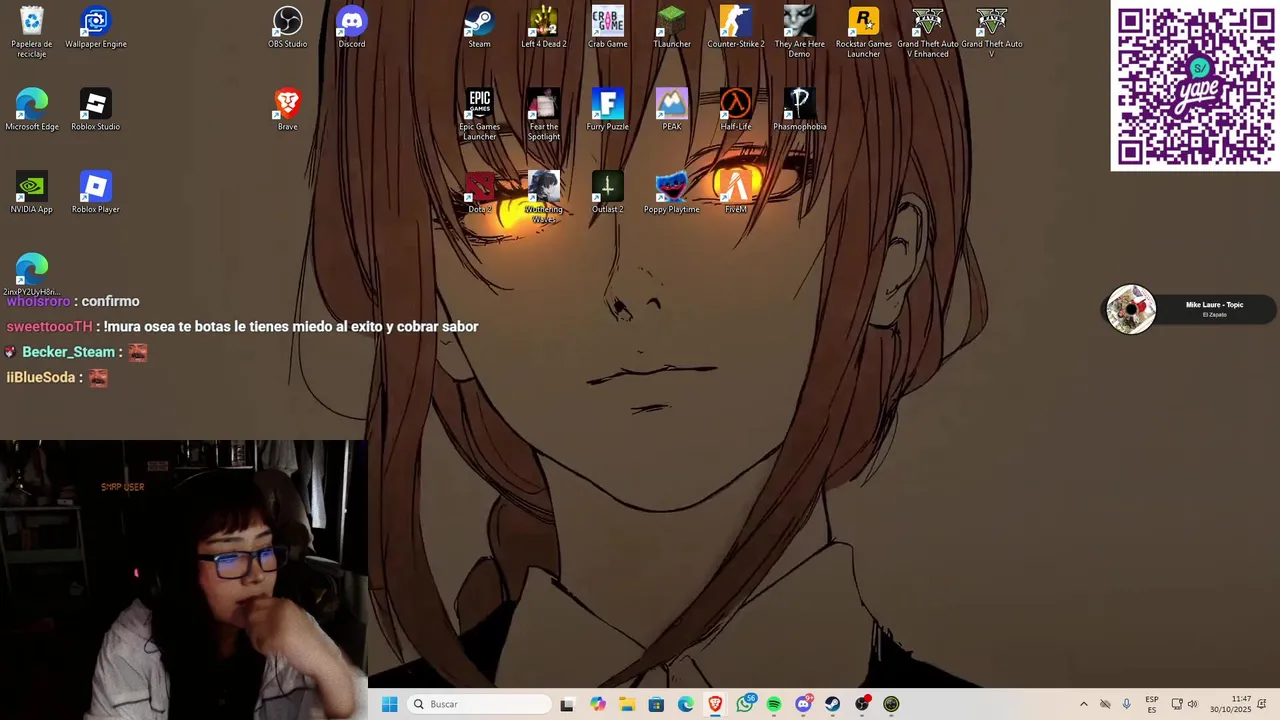This screenshot has height=720, width=1280.
Task: Open the clock and date panel
Action: pyautogui.click(x=1231, y=704)
